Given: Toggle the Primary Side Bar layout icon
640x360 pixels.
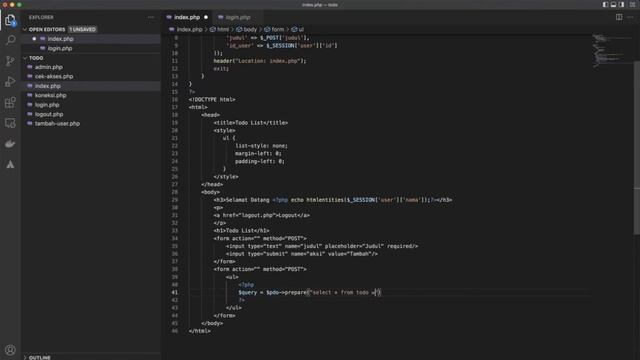Looking at the screenshot, I should tap(605, 4).
